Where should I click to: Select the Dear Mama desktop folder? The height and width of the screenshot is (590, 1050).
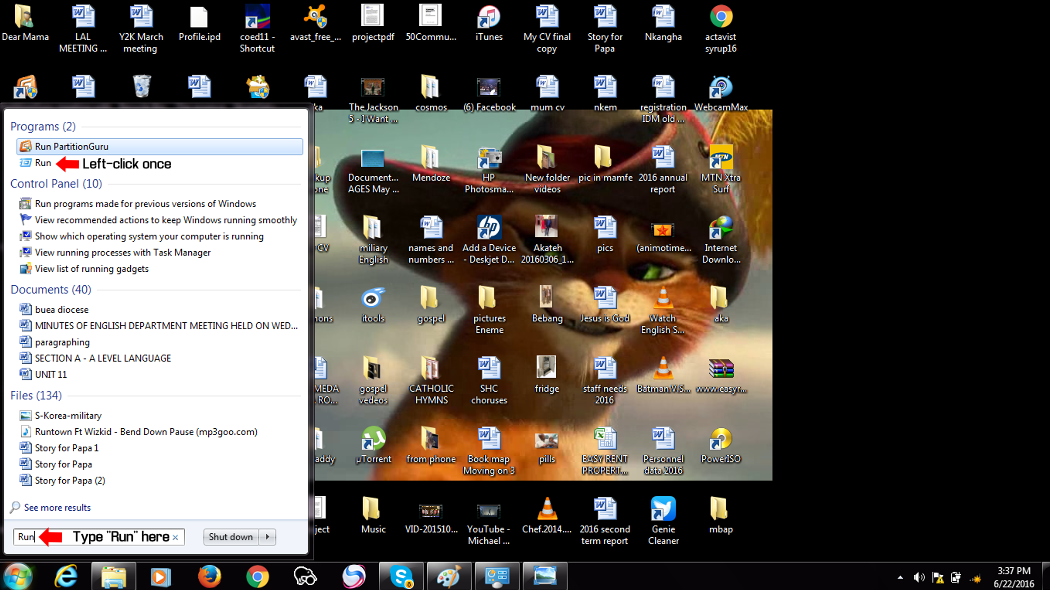tap(25, 24)
